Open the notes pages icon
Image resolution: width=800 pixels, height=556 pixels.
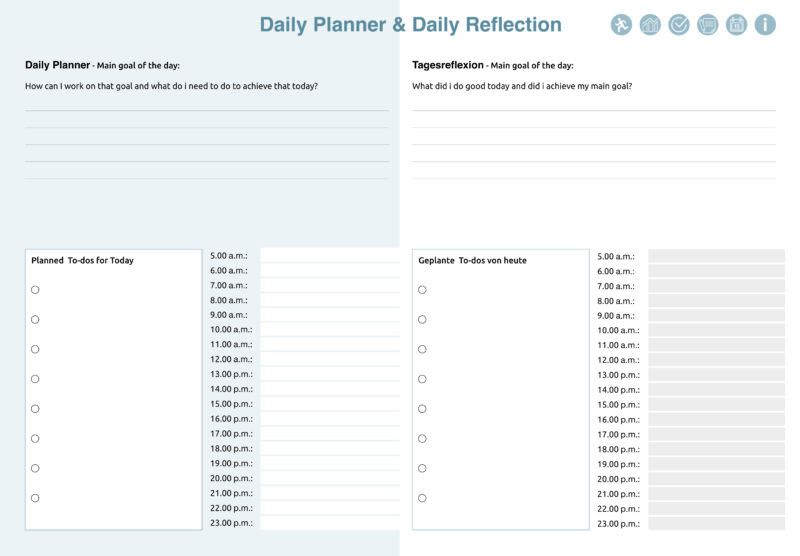pyautogui.click(x=708, y=25)
